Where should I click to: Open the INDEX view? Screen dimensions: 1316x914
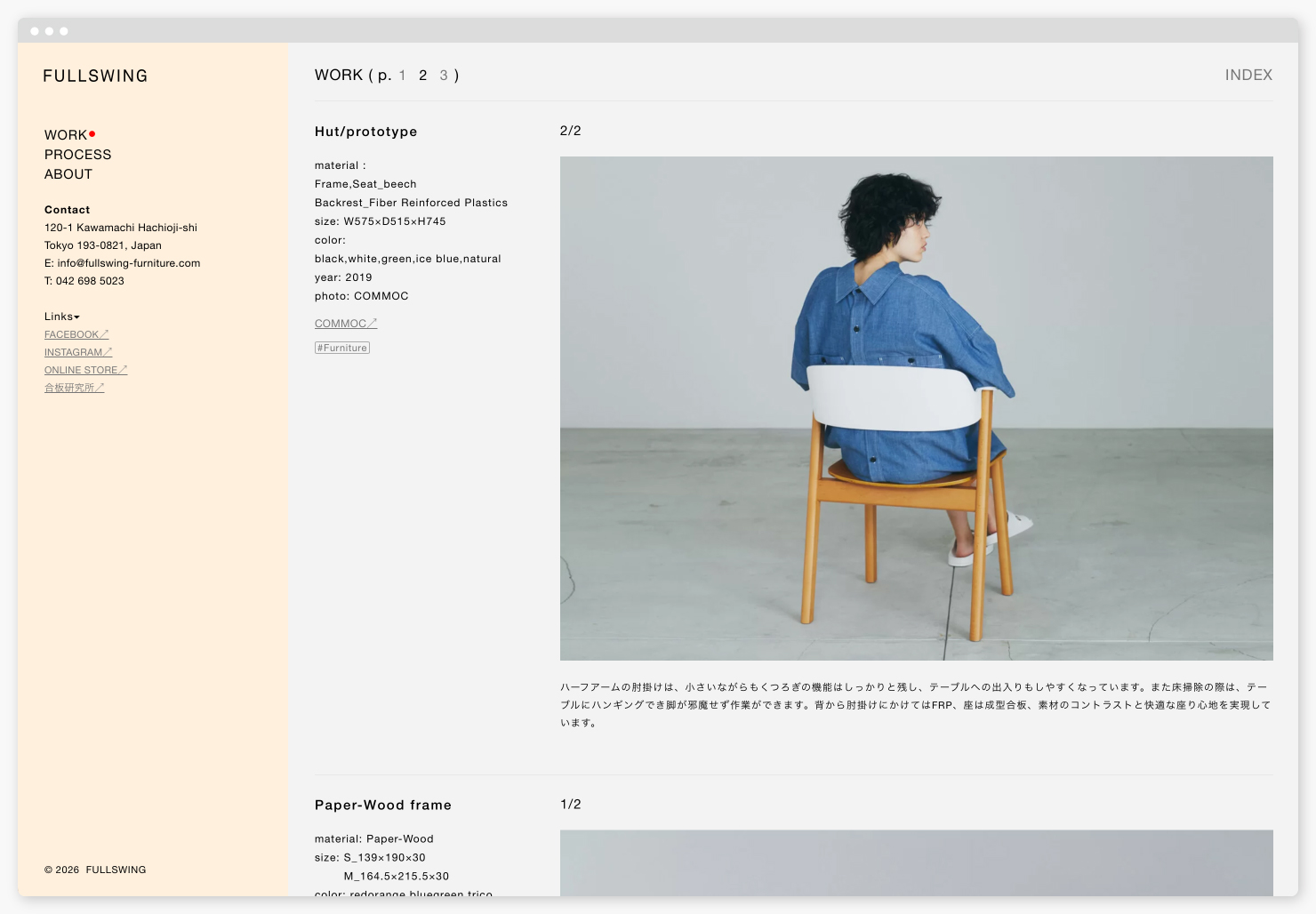(1248, 76)
